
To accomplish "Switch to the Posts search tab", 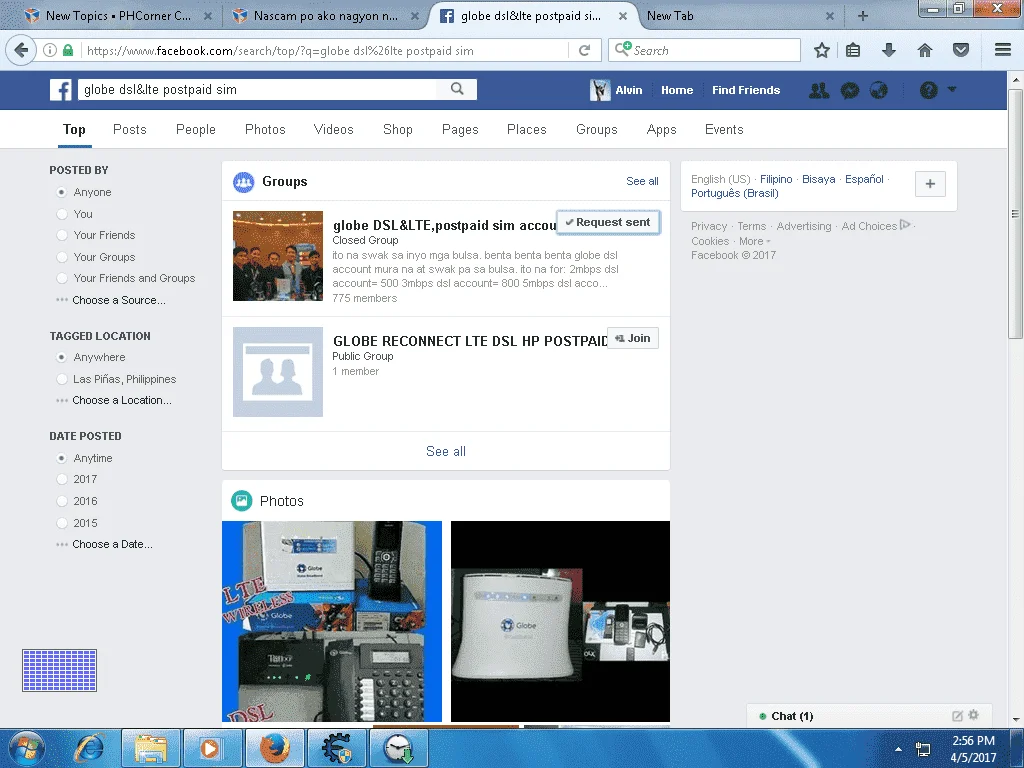I will click(129, 129).
